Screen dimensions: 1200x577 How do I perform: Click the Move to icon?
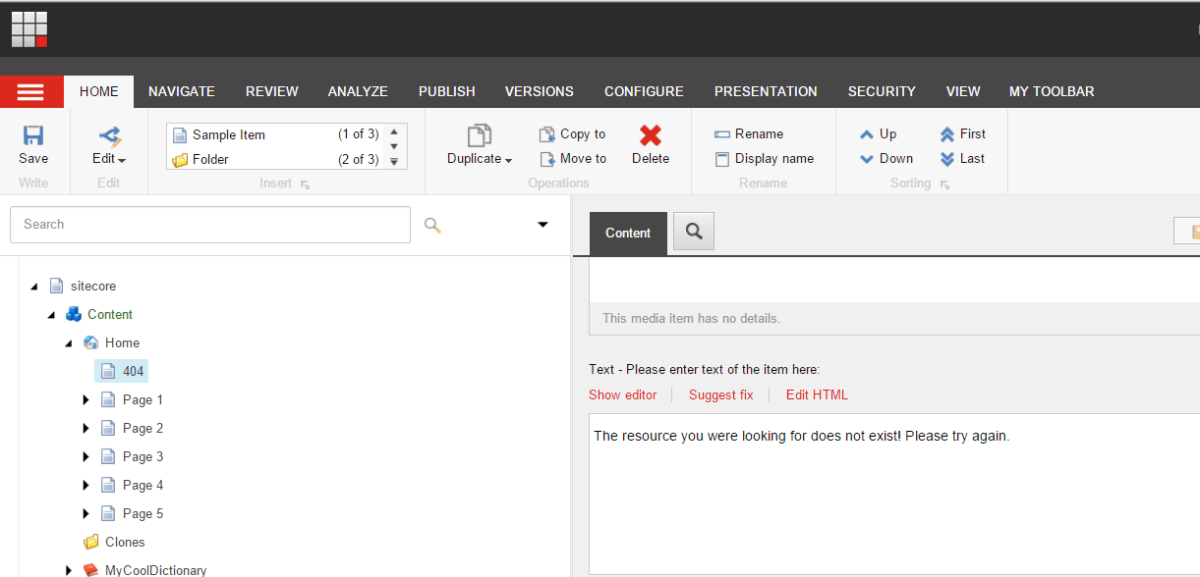[x=547, y=159]
